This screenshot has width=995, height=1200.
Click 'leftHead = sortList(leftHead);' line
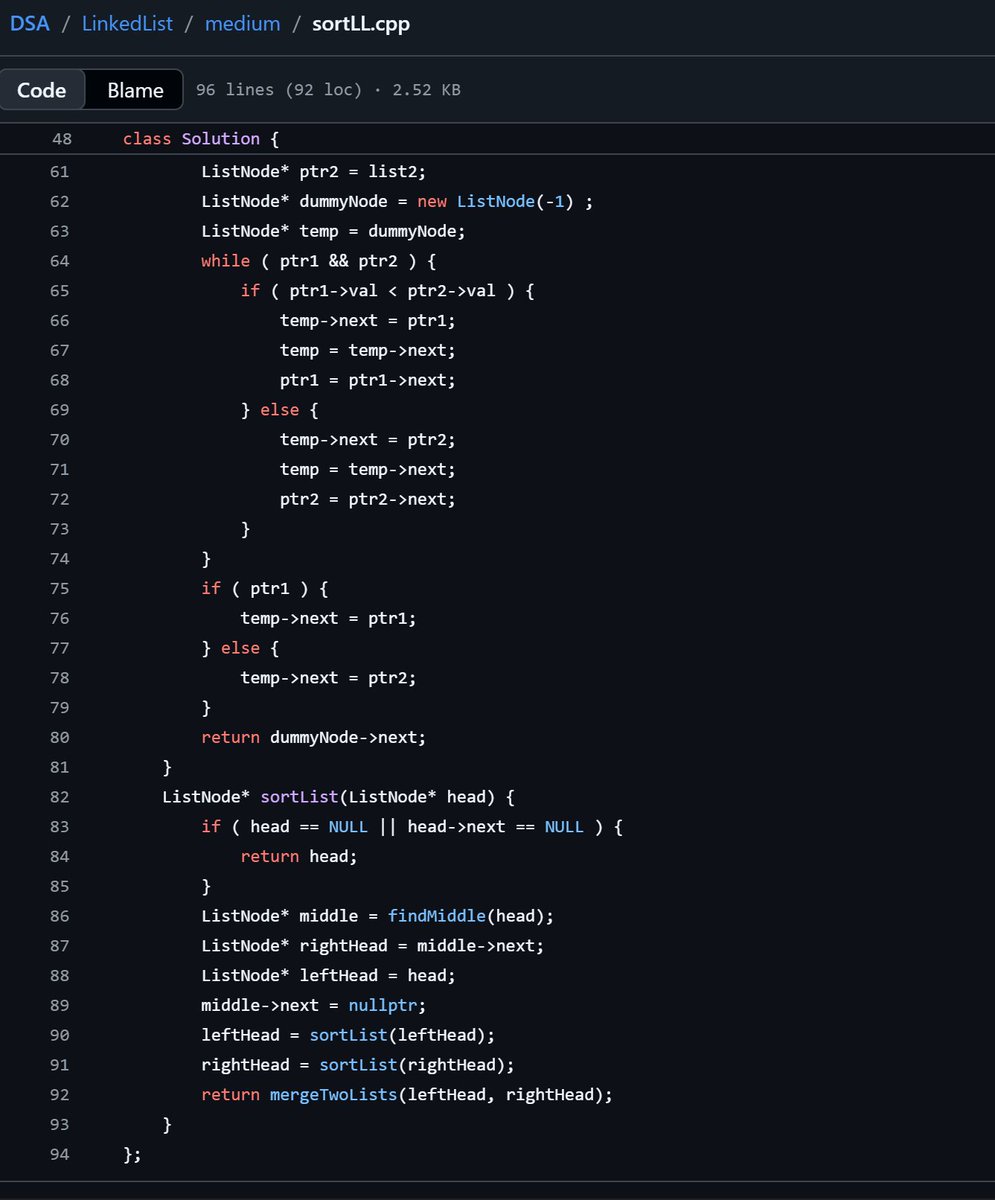pos(349,1035)
